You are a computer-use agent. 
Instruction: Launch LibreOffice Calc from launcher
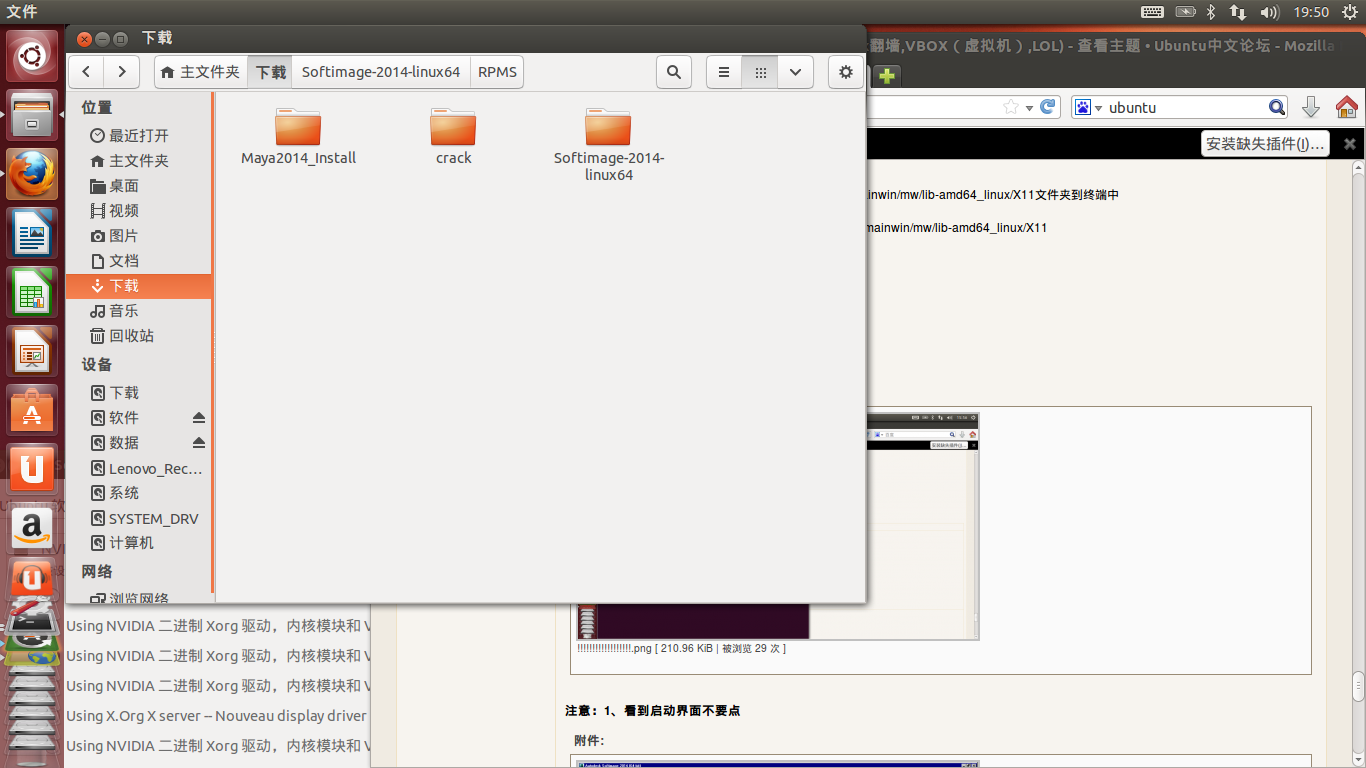(x=32, y=292)
